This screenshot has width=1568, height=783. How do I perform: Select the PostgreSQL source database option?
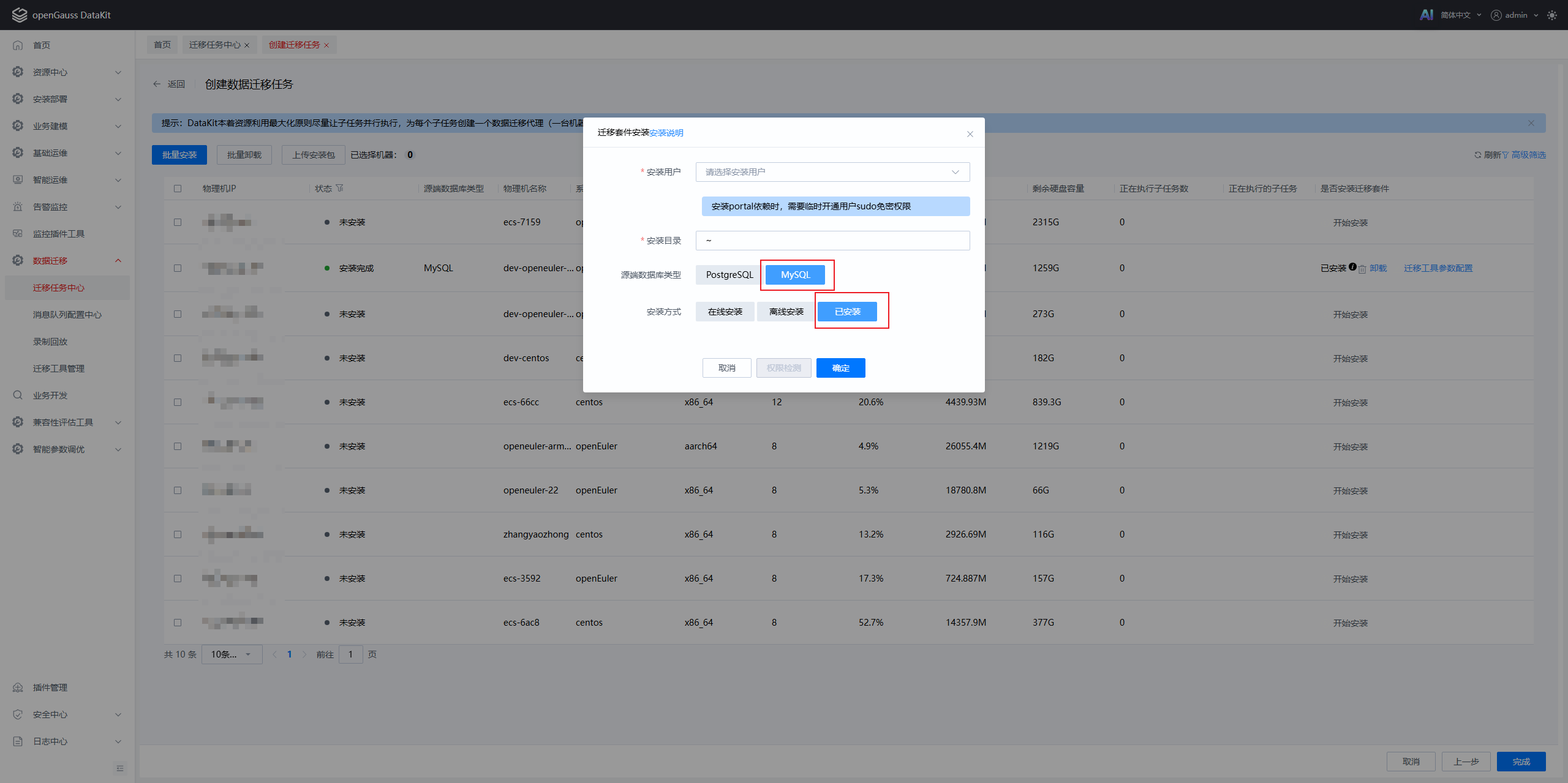(x=729, y=275)
